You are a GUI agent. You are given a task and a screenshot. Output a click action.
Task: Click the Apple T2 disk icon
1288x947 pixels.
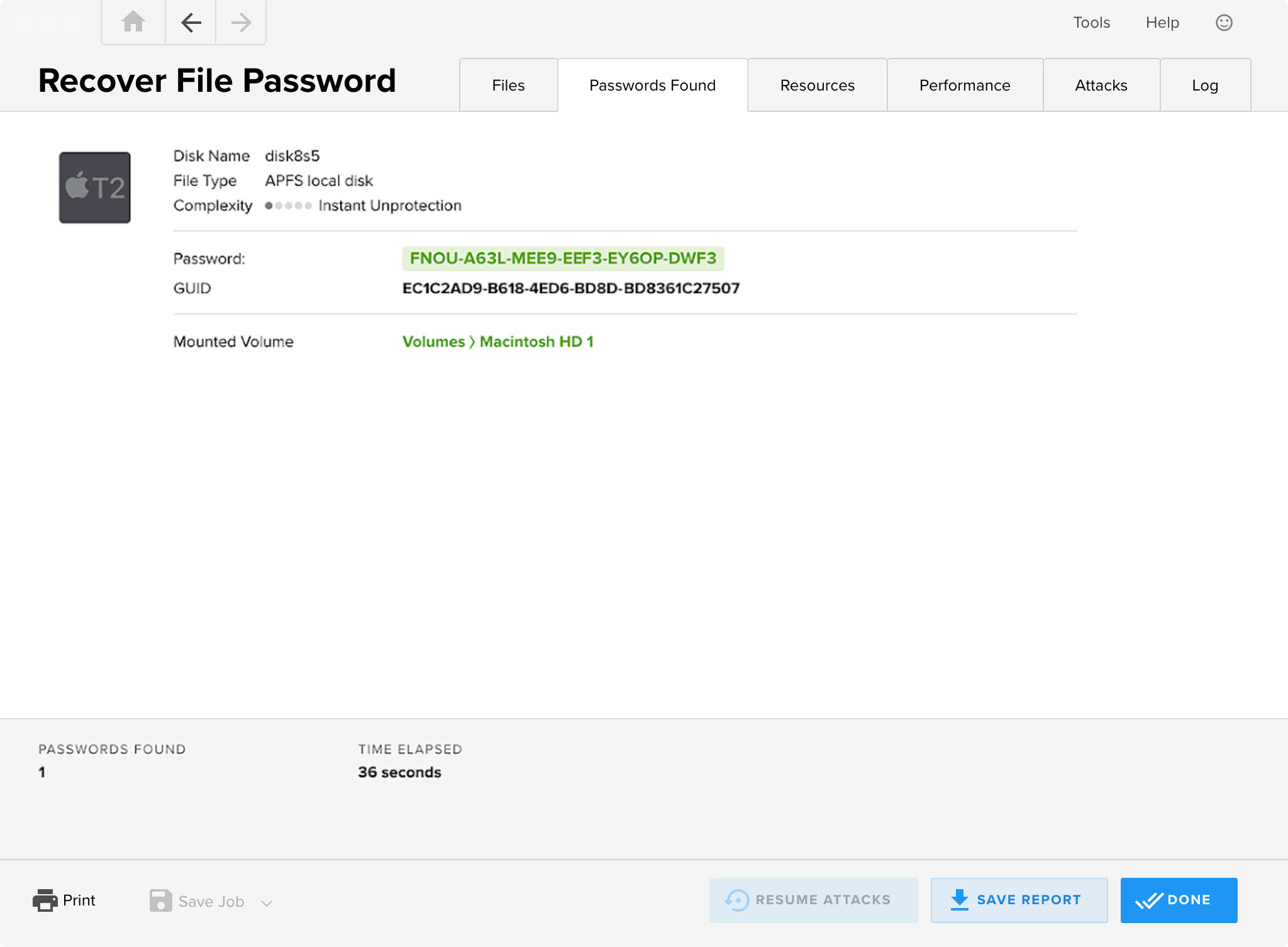(x=94, y=186)
